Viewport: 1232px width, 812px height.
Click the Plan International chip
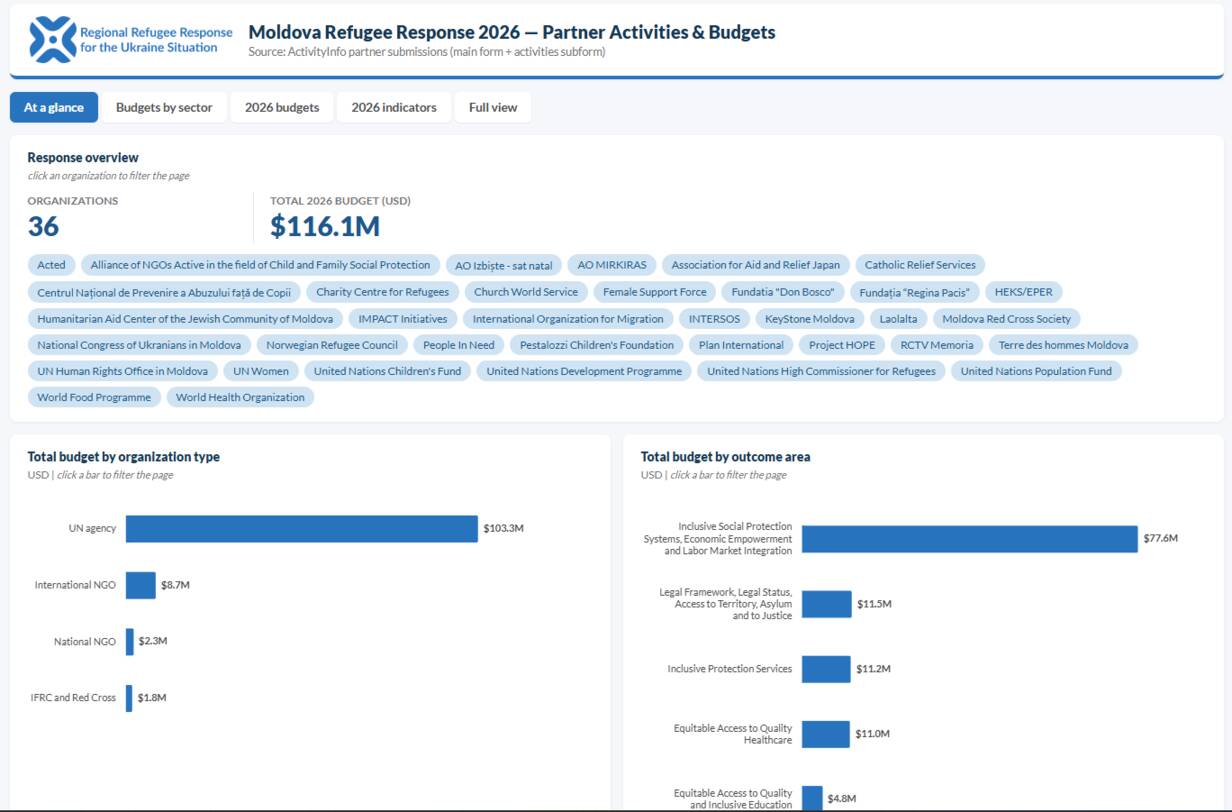click(741, 345)
